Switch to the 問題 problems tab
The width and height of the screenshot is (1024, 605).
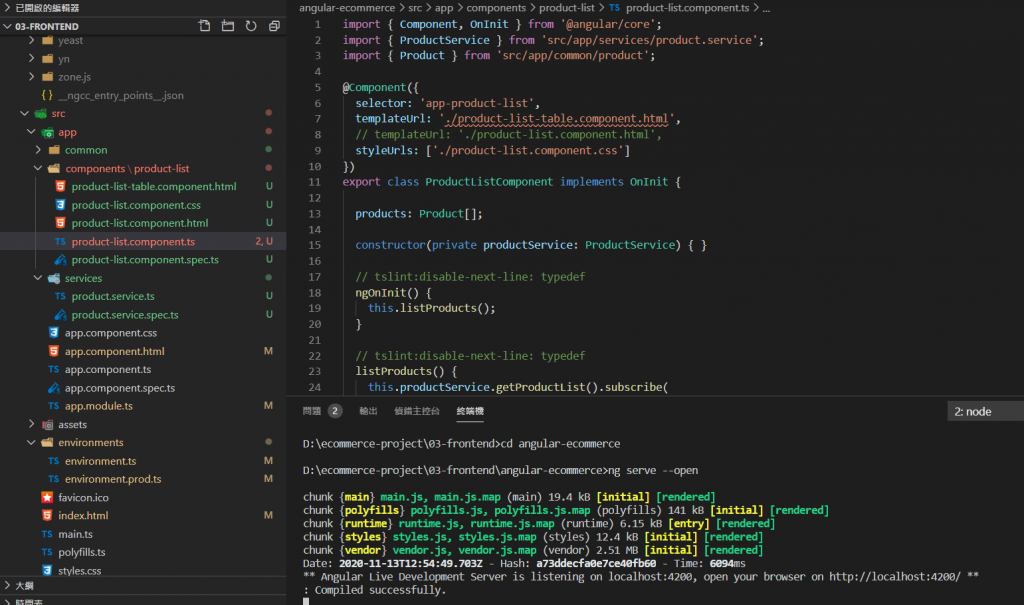pyautogui.click(x=312, y=411)
